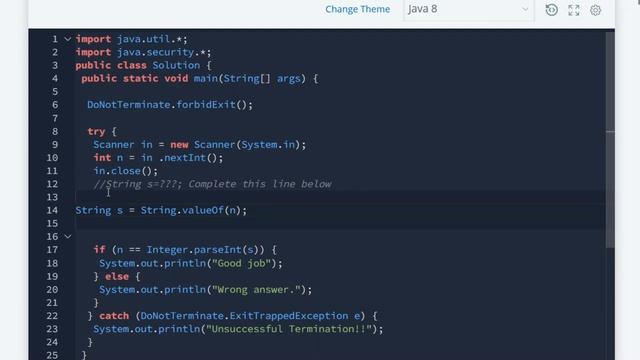The image size is (640, 360).
Task: Click 'in.close();' on line 11
Action: 125,171
